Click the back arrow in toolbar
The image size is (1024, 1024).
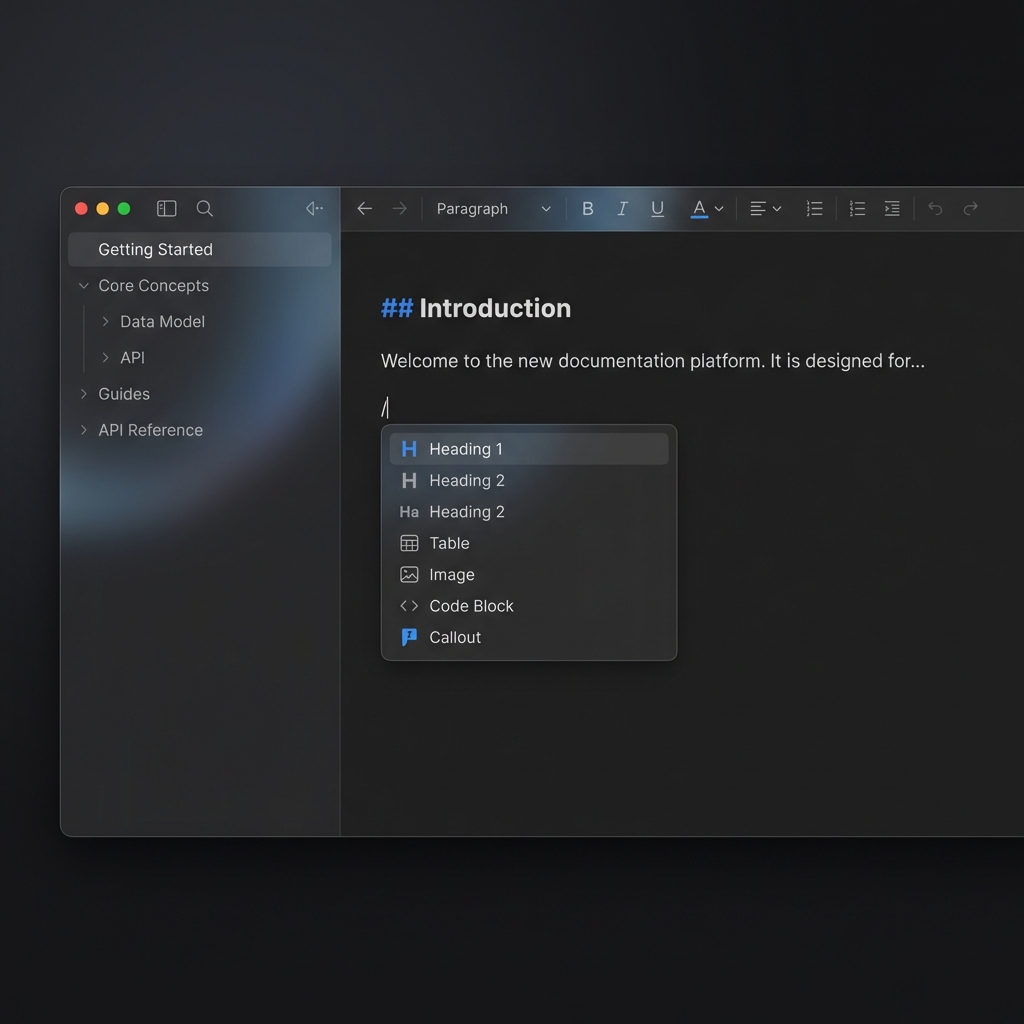point(365,209)
